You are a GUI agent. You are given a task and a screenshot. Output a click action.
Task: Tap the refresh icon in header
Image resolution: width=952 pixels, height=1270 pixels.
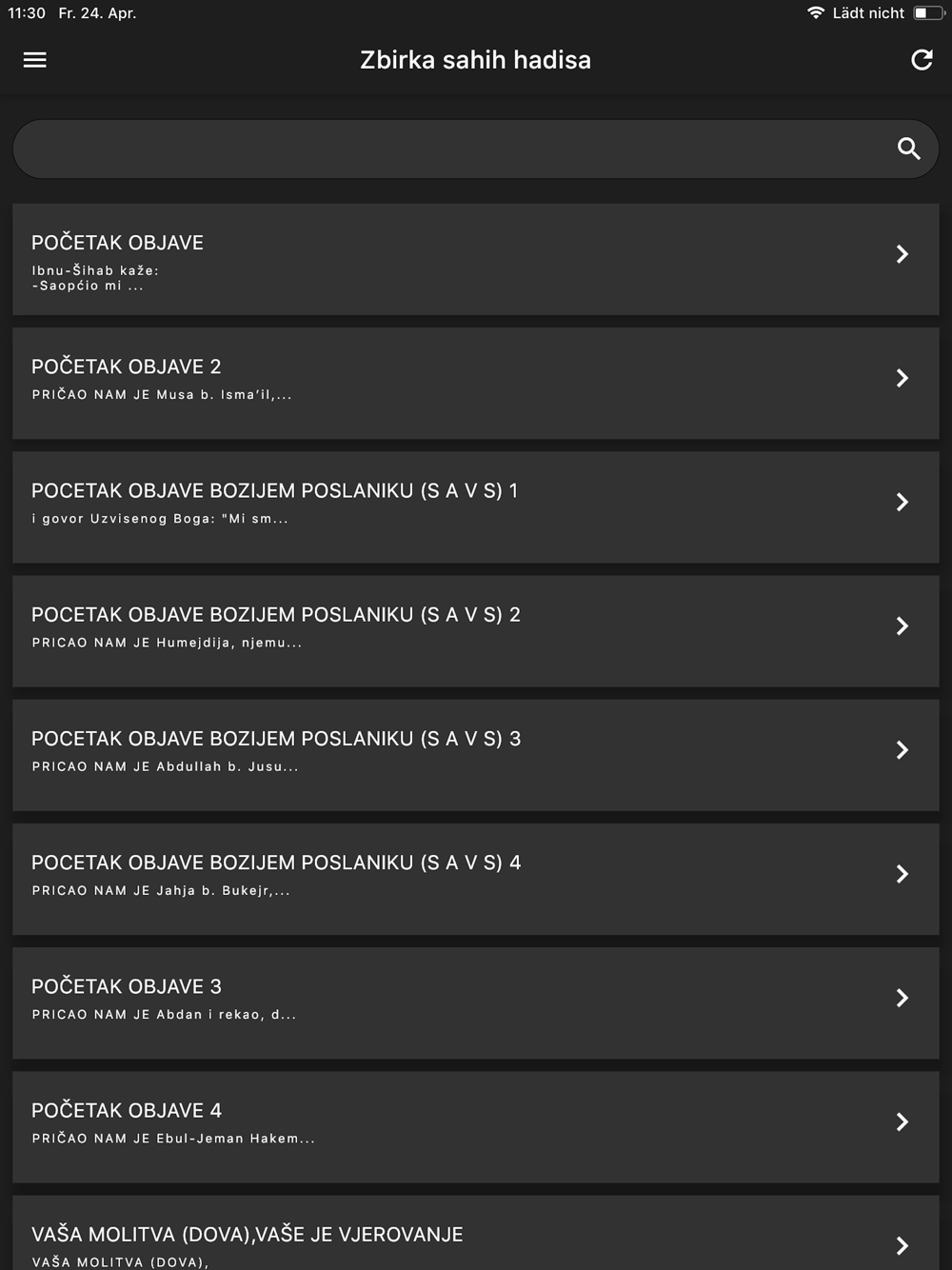922,60
